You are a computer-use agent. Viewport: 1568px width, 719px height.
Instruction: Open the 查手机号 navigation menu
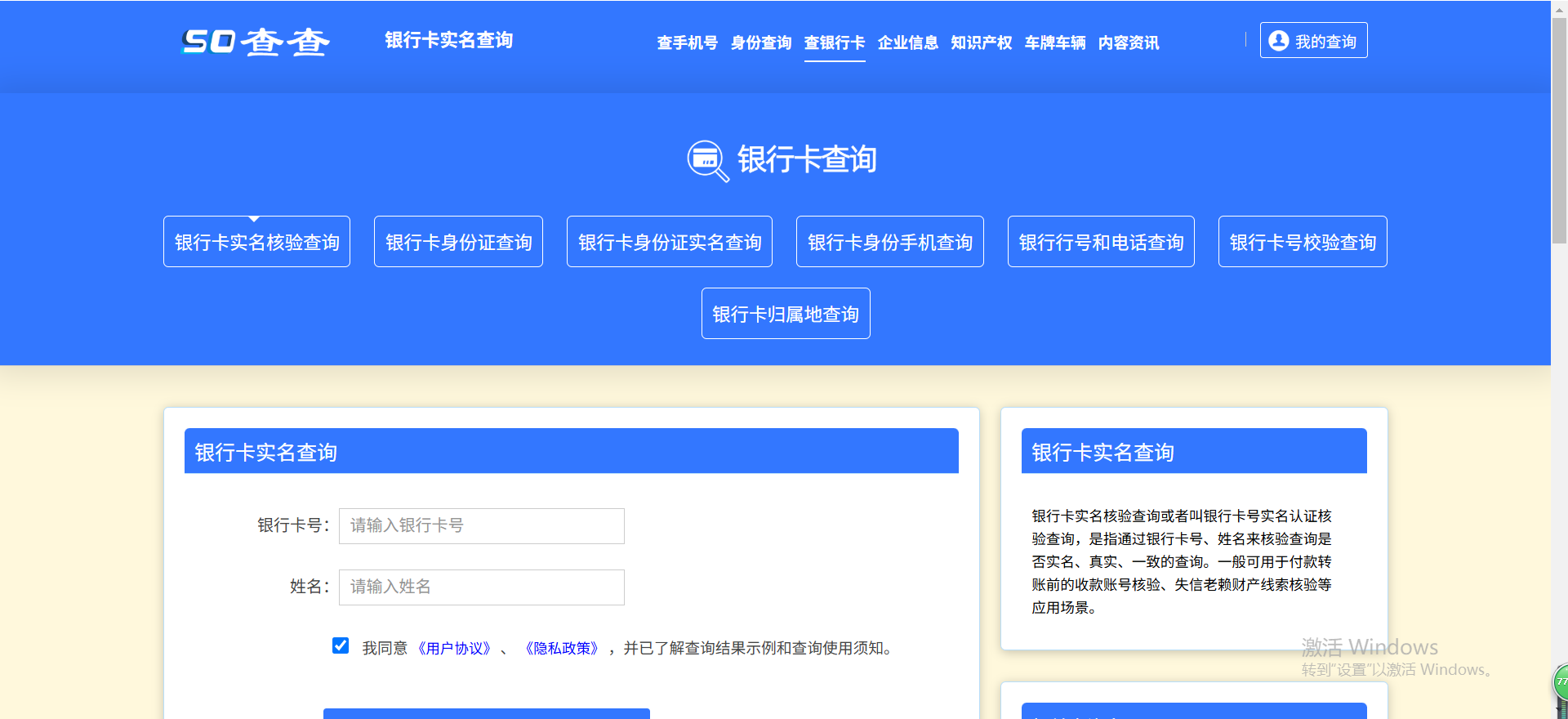pos(687,42)
